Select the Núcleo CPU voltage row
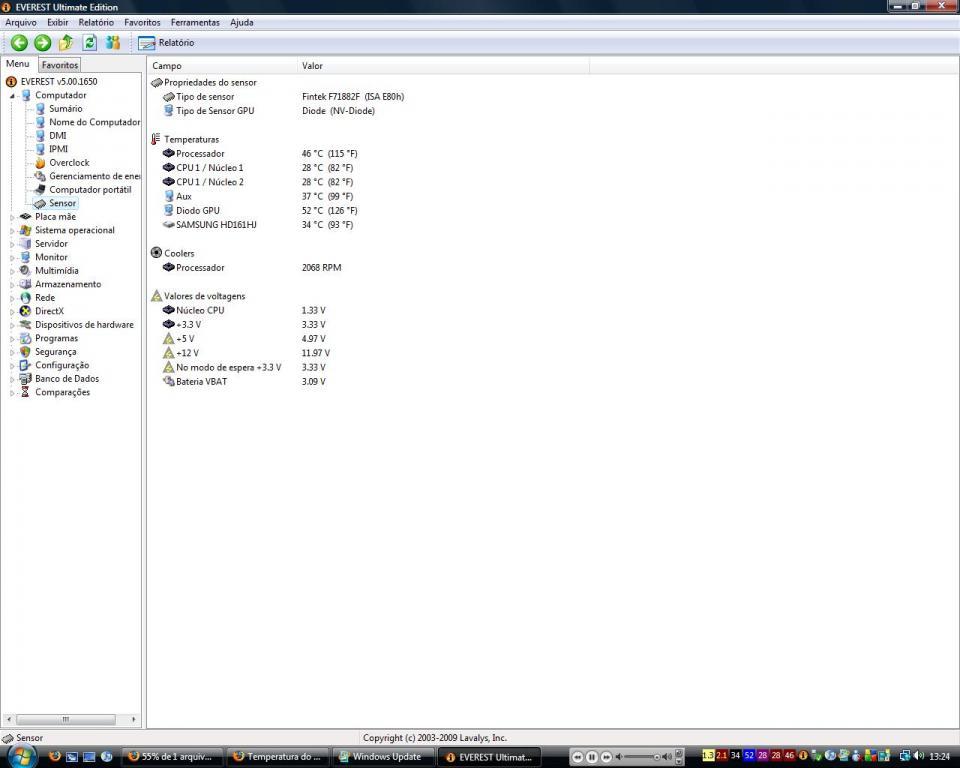The width and height of the screenshot is (960, 768). tap(244, 311)
